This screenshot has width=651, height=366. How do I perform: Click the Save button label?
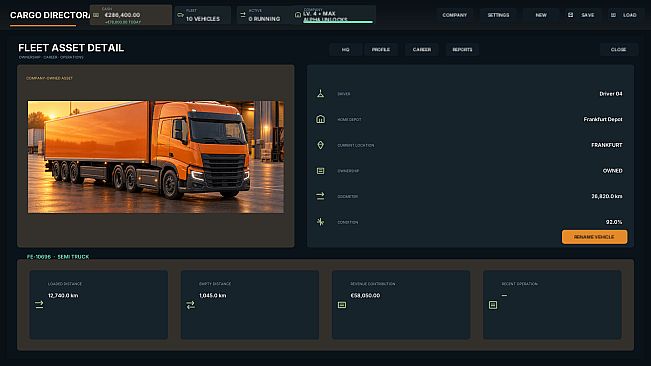point(587,15)
